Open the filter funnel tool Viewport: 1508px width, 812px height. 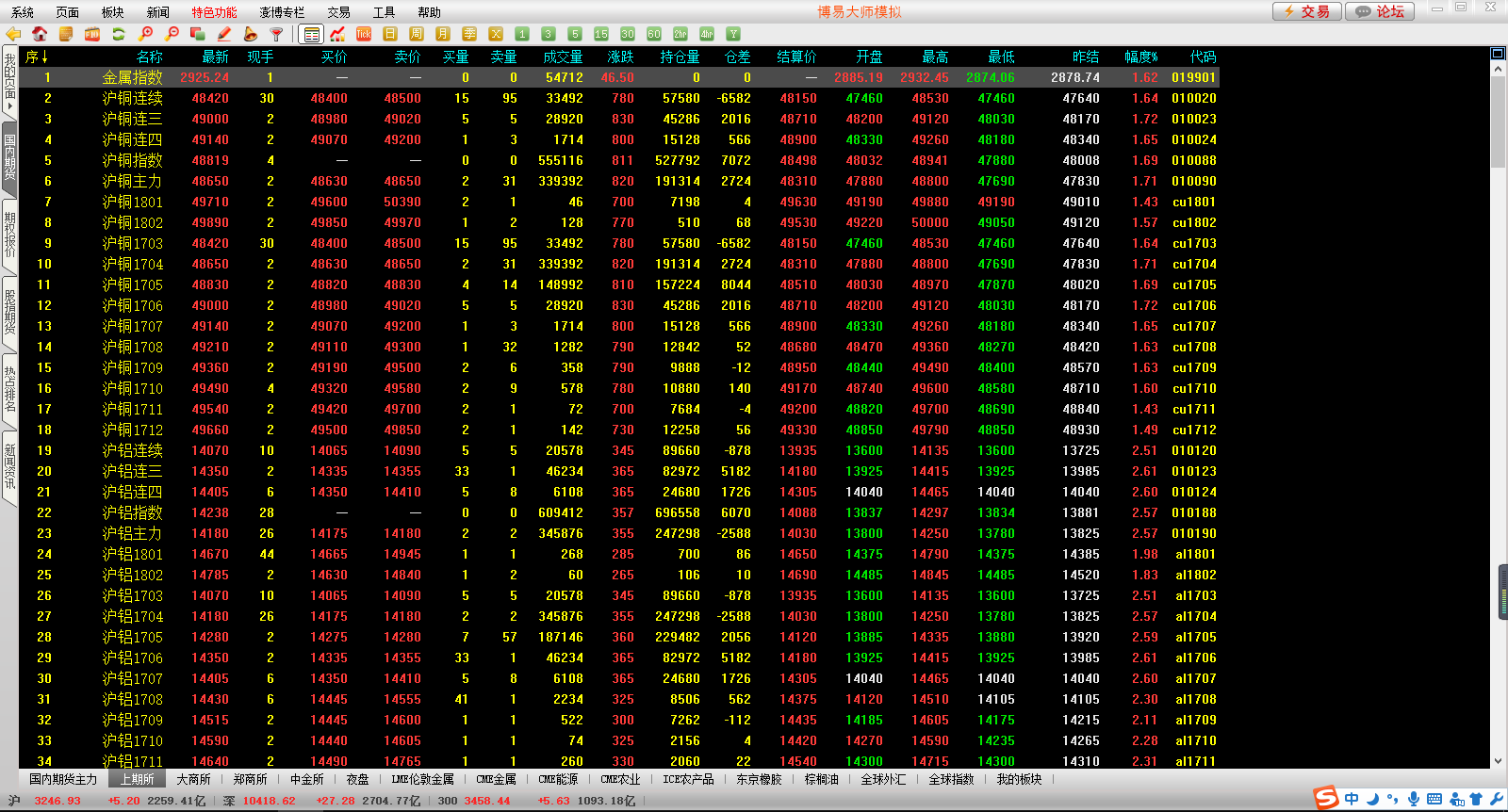click(x=276, y=34)
